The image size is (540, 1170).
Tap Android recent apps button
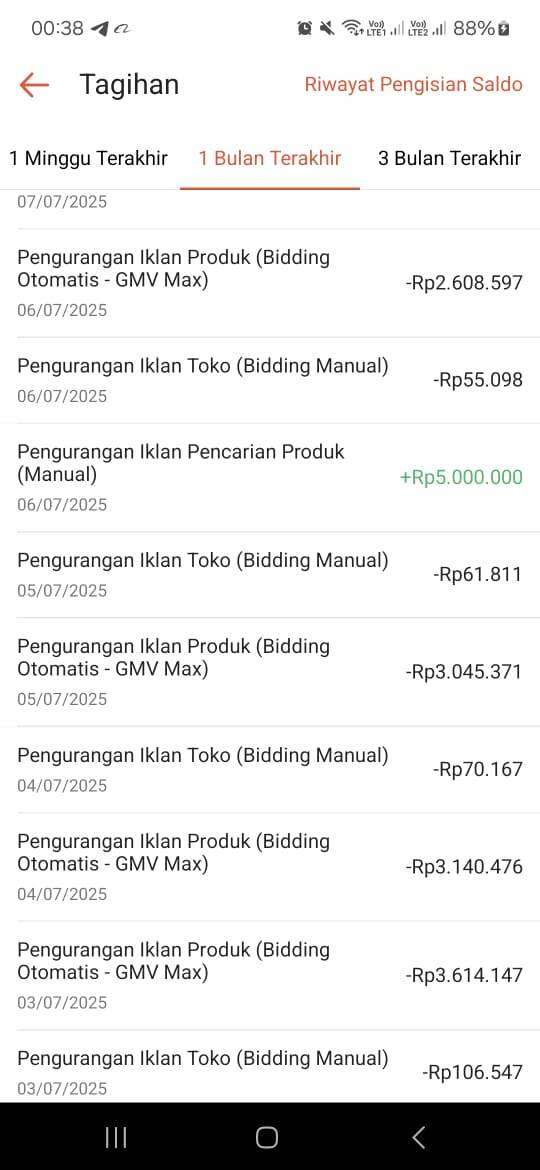(116, 1137)
